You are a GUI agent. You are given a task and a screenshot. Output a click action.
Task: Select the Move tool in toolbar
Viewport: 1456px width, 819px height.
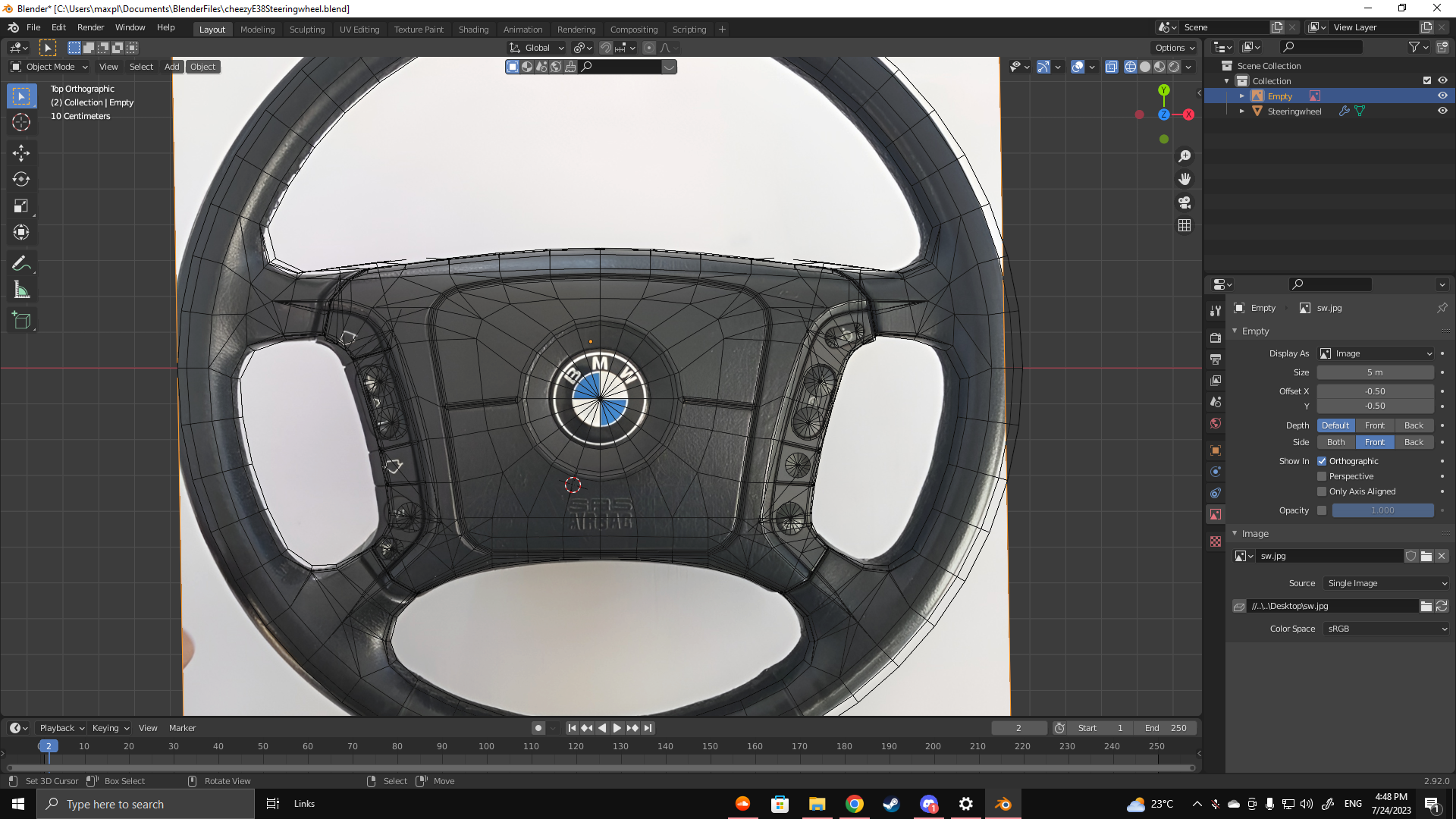pos(21,152)
